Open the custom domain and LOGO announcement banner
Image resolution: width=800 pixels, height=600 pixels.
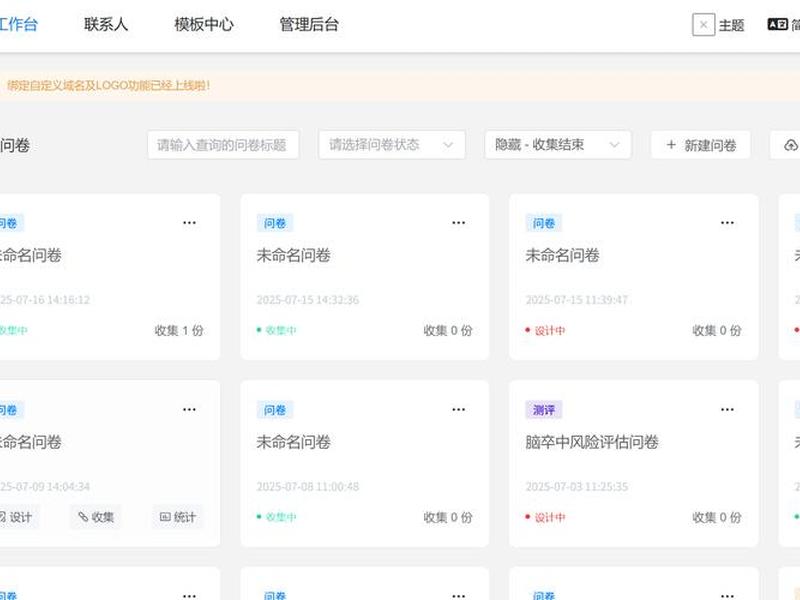coord(400,85)
